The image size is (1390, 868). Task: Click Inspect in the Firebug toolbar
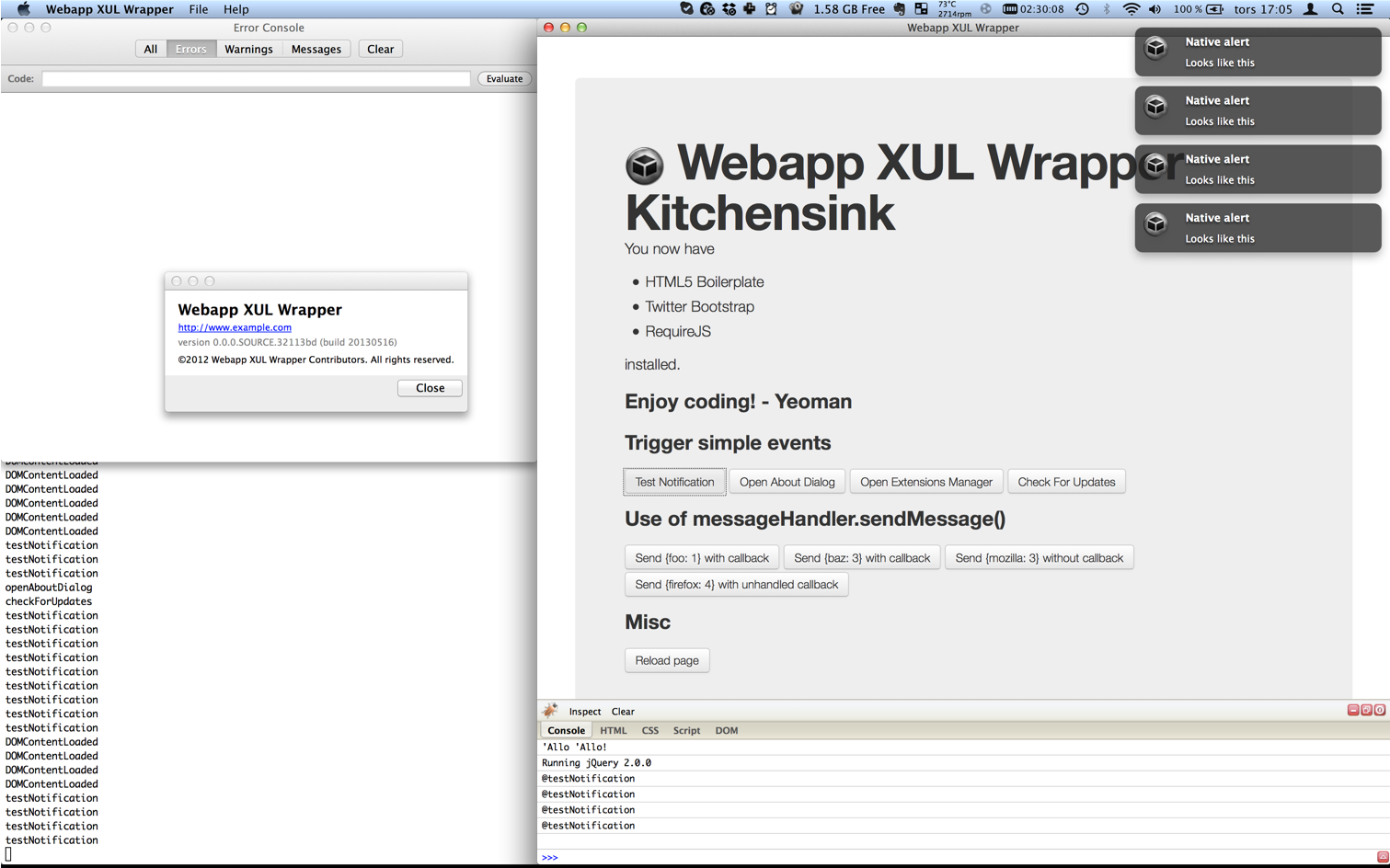[x=585, y=712]
